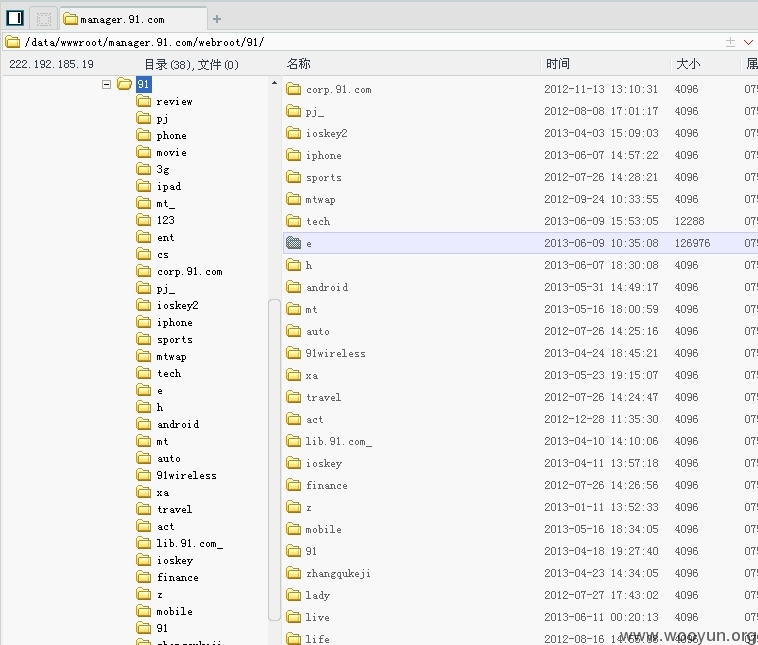Click the tree scrollbar up arrow
The image size is (758, 645).
(274, 83)
